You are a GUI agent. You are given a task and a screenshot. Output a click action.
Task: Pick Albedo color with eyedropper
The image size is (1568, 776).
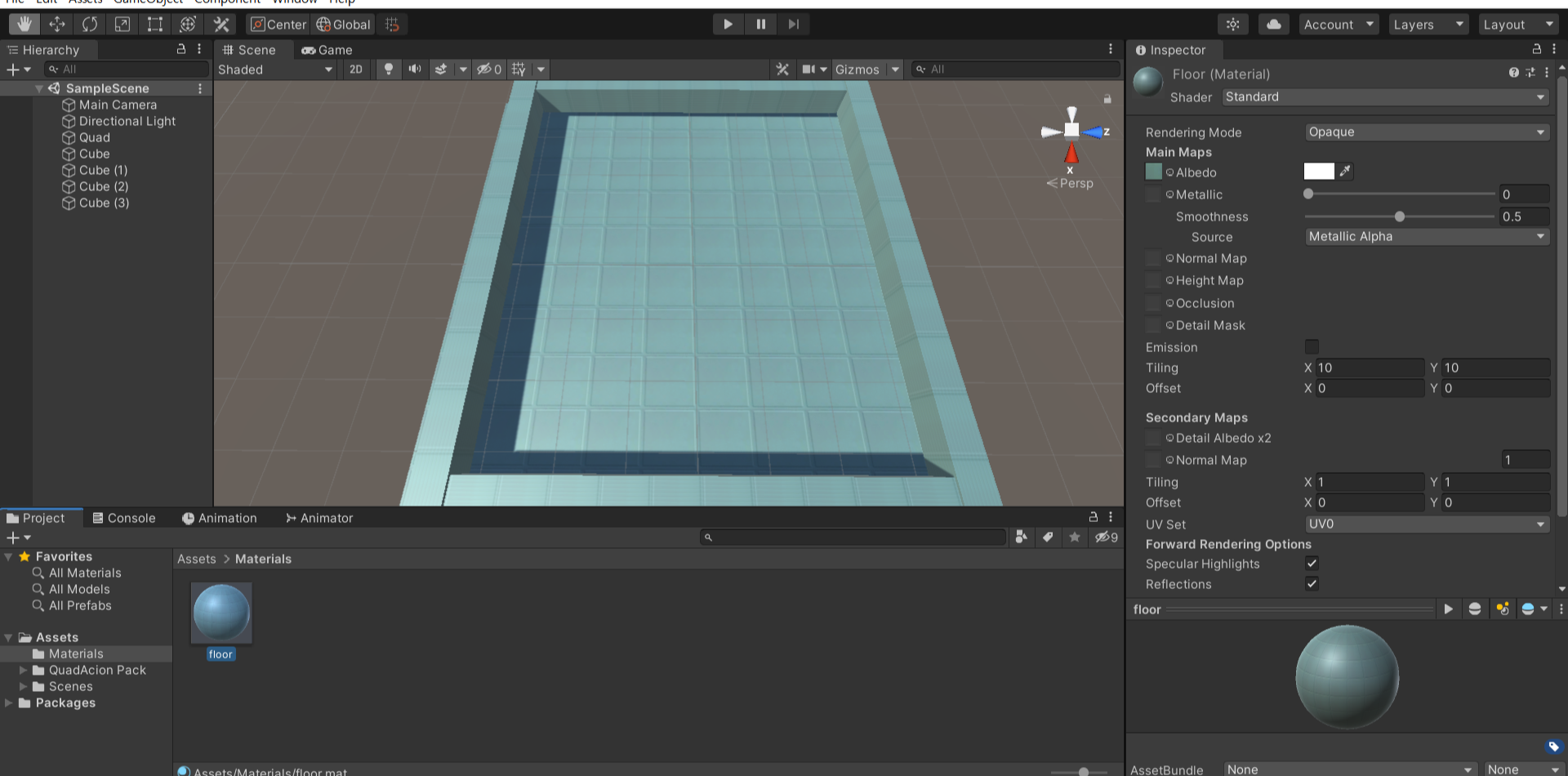point(1345,172)
